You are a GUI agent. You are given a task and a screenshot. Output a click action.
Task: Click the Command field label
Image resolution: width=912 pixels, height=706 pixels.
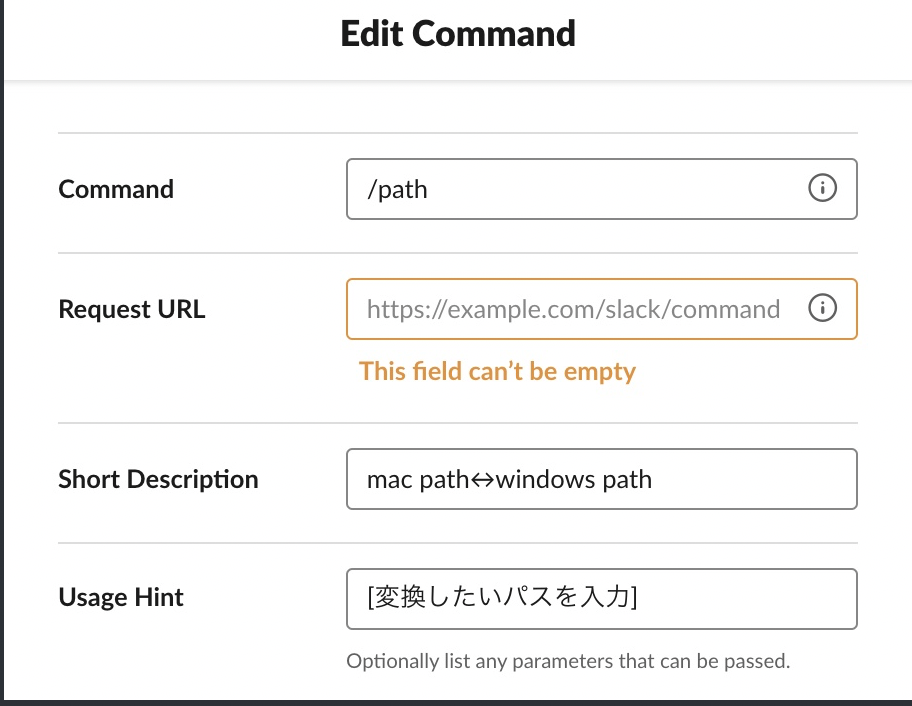116,190
